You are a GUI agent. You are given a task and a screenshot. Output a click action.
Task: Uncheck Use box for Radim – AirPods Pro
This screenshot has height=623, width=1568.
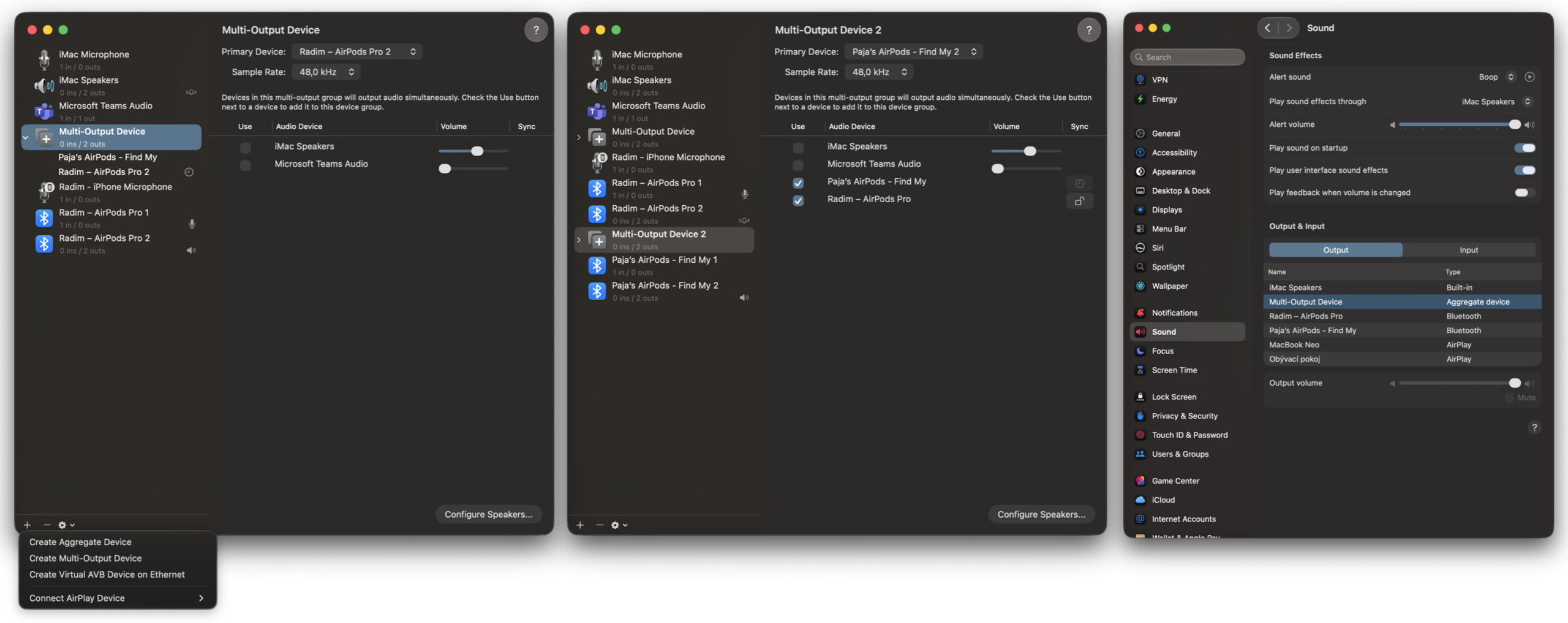coord(798,200)
